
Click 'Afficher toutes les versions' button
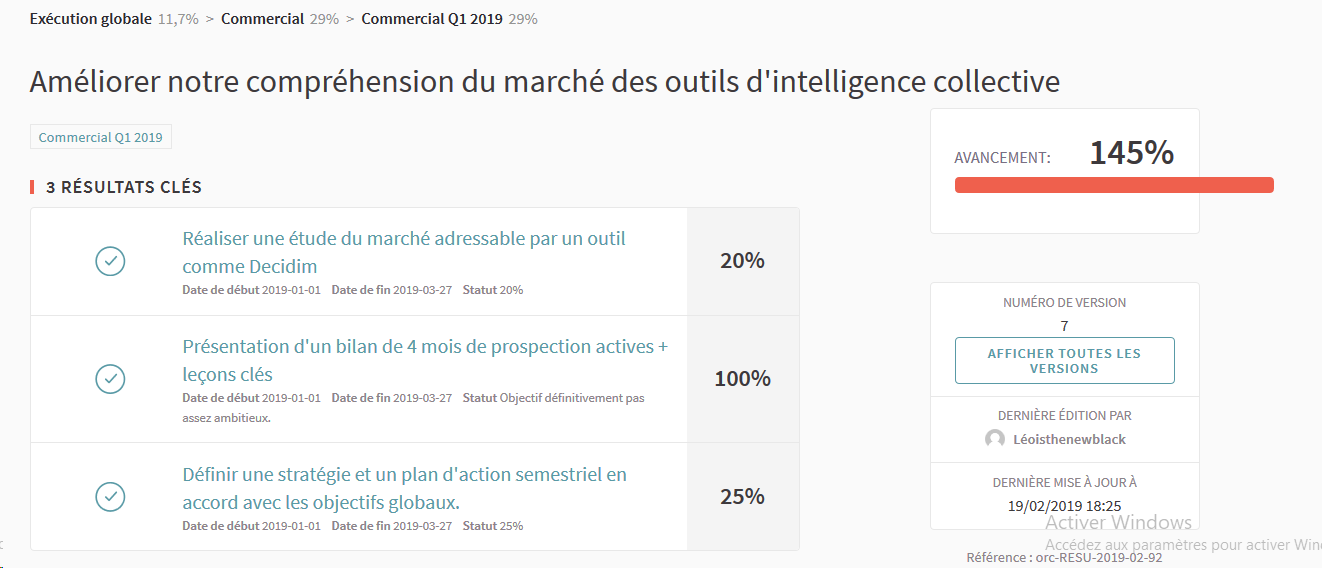pyautogui.click(x=1064, y=361)
